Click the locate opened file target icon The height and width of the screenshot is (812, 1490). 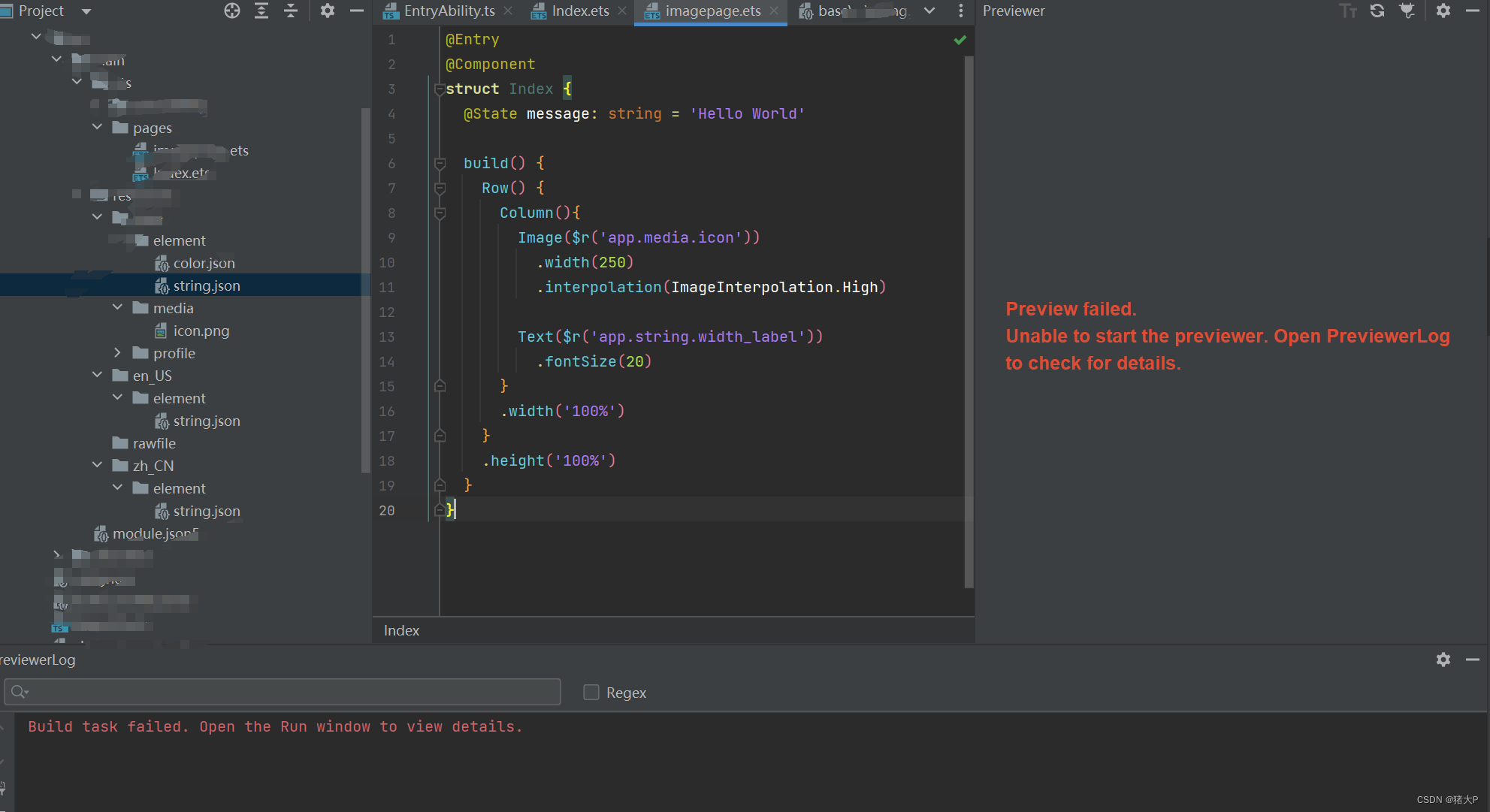232,11
